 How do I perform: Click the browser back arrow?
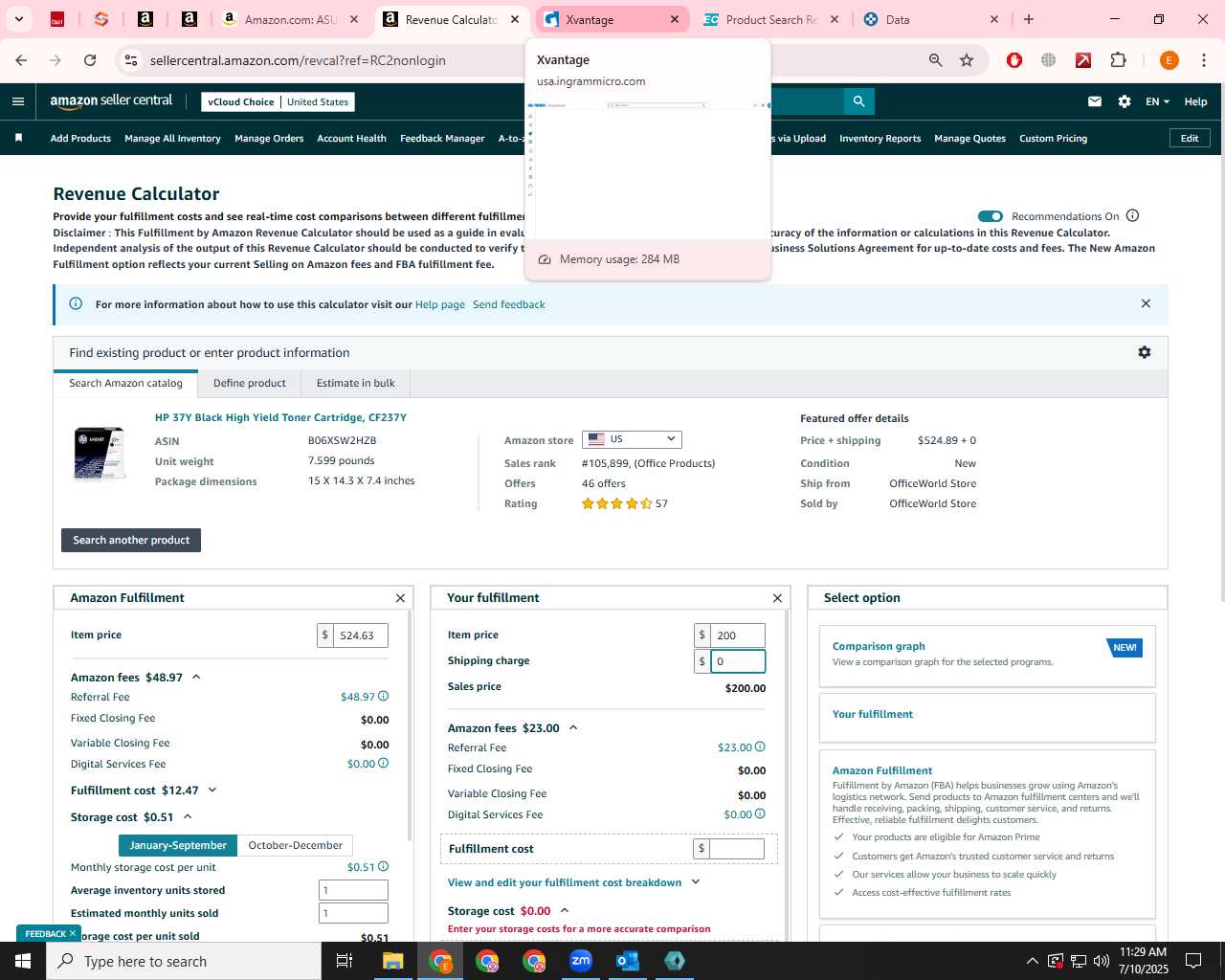[x=21, y=60]
